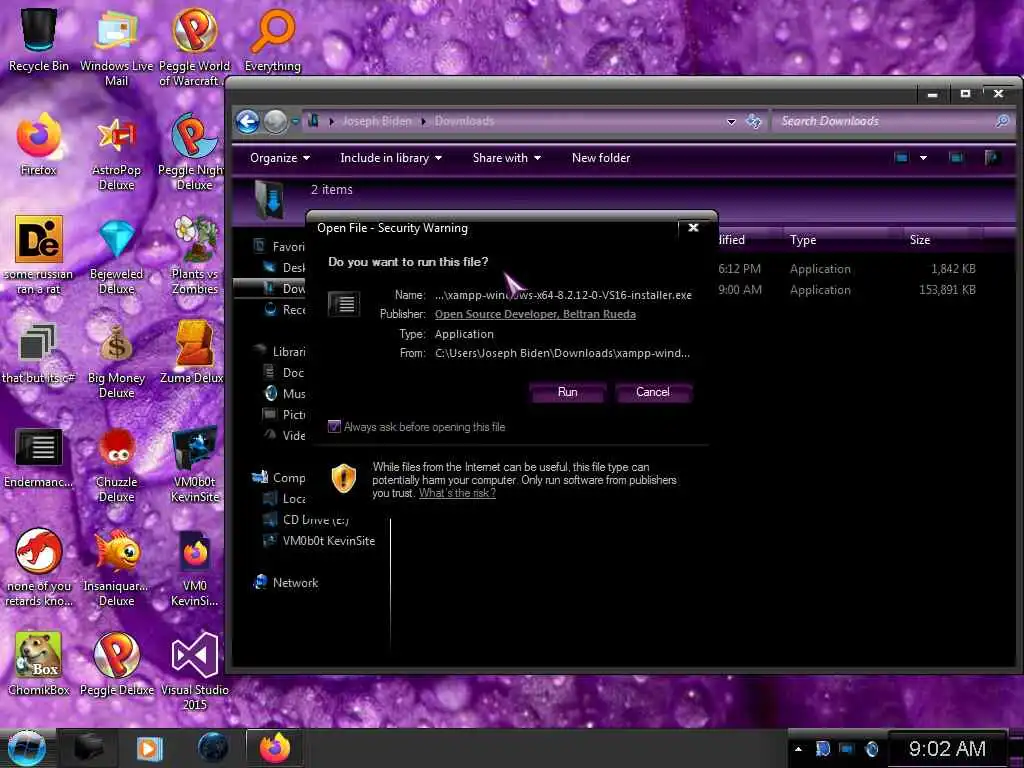Launch Windows Live Mail from desktop

[116, 47]
